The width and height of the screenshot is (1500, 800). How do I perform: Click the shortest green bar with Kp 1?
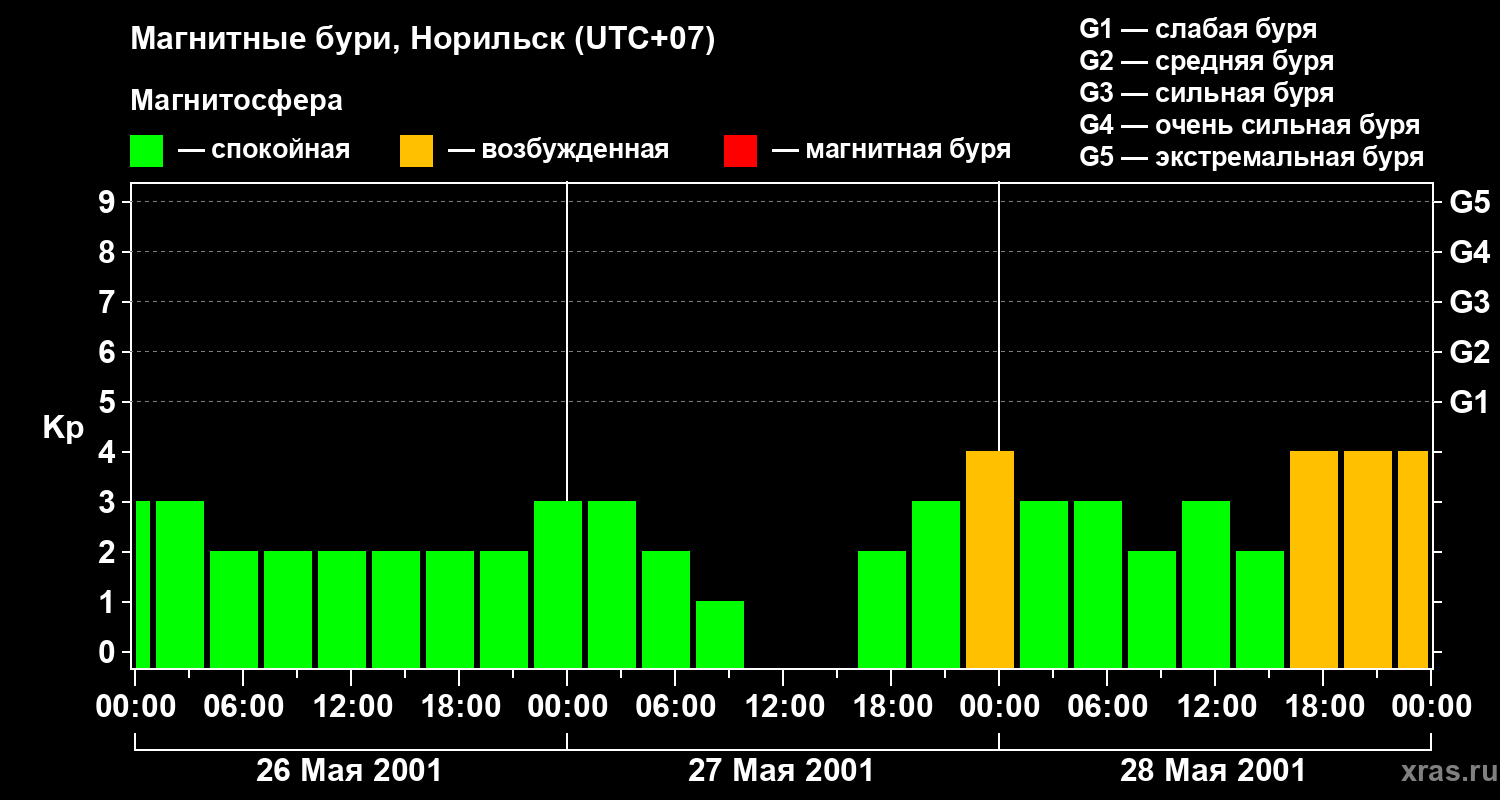pos(720,634)
